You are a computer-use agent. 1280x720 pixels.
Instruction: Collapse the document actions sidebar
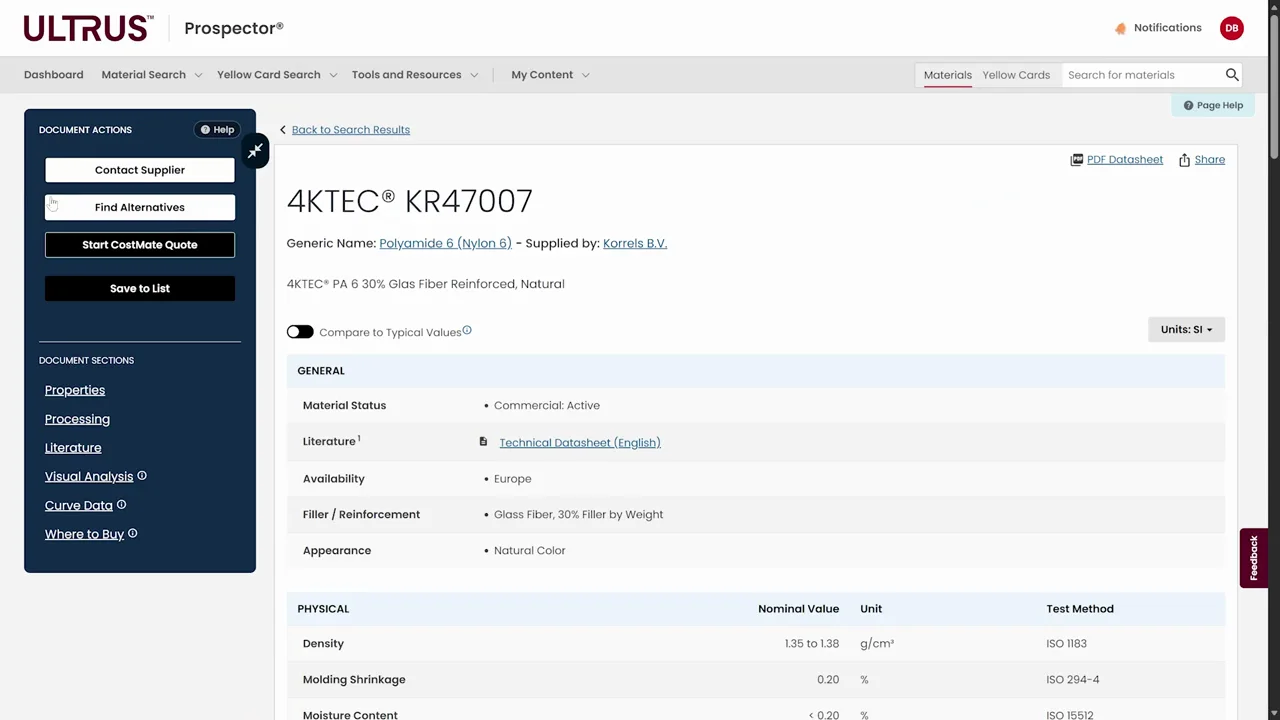click(255, 151)
